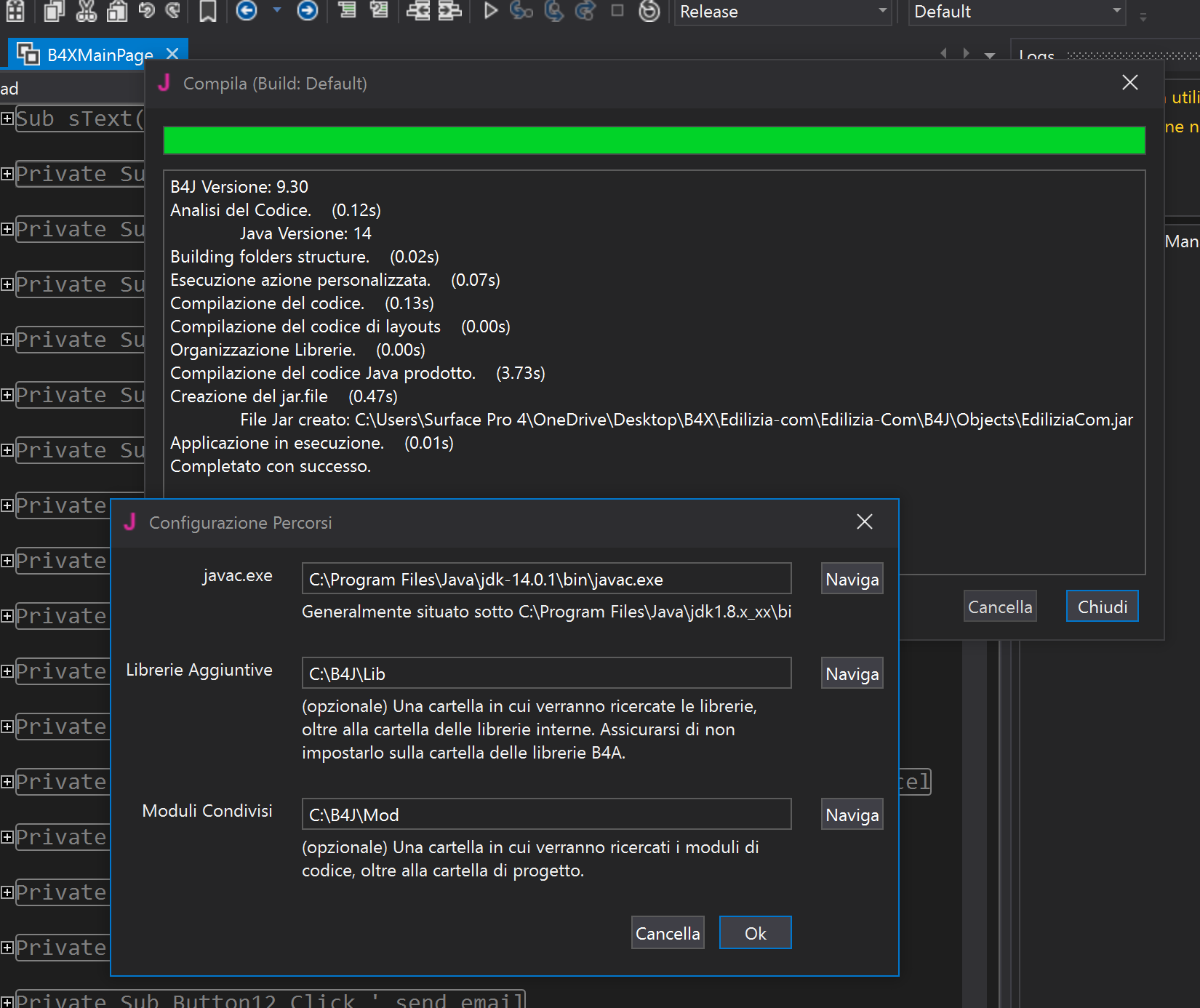The image size is (1200, 1008).
Task: Click Ok in Configurazione Percorsi dialog
Action: 755,933
